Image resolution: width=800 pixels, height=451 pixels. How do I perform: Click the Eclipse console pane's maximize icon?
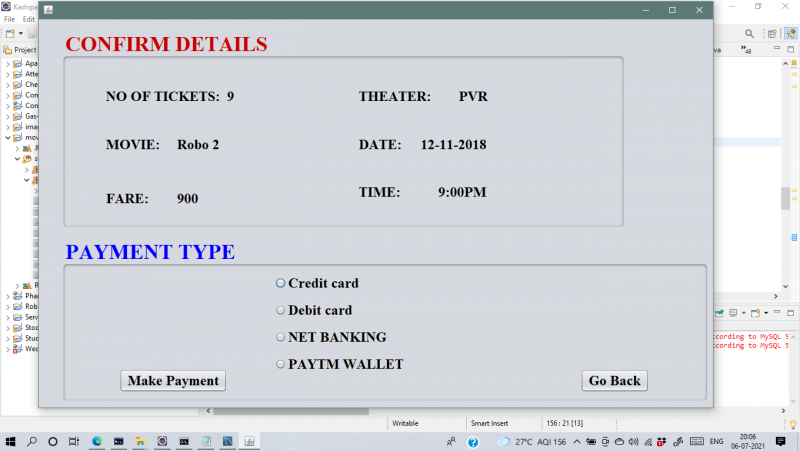(790, 313)
